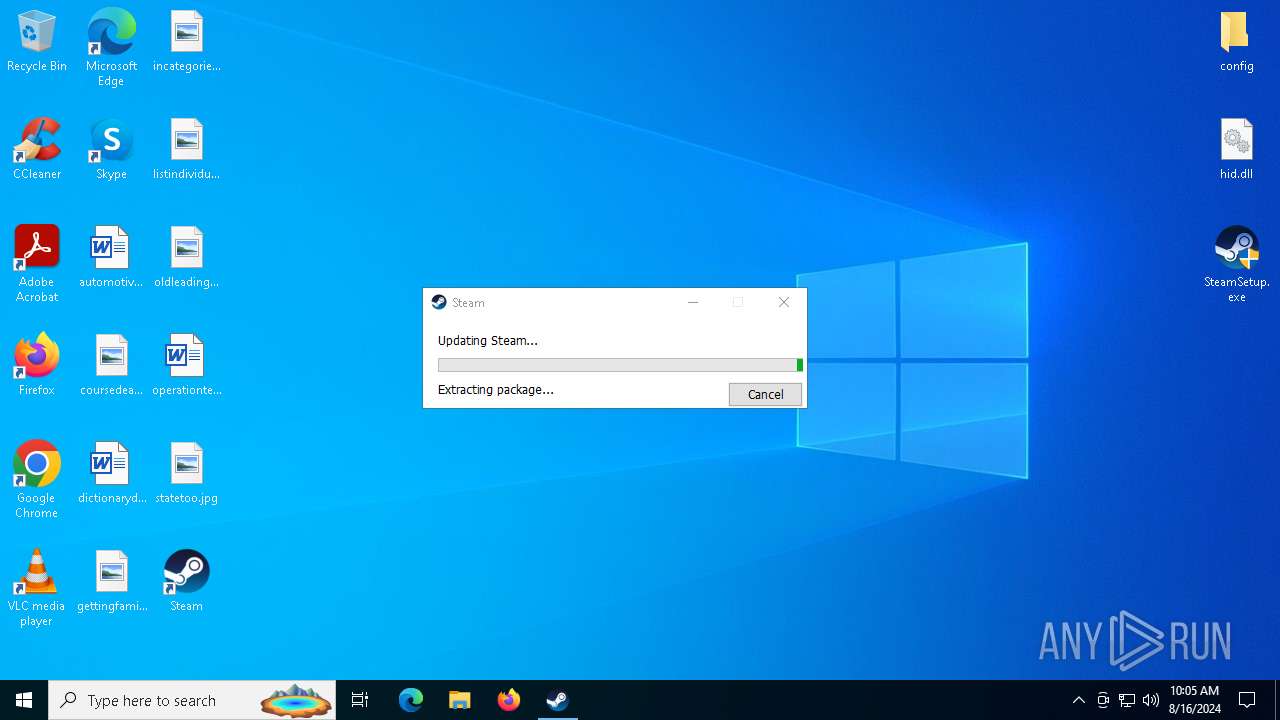Show hidden system tray icons

1078,700
